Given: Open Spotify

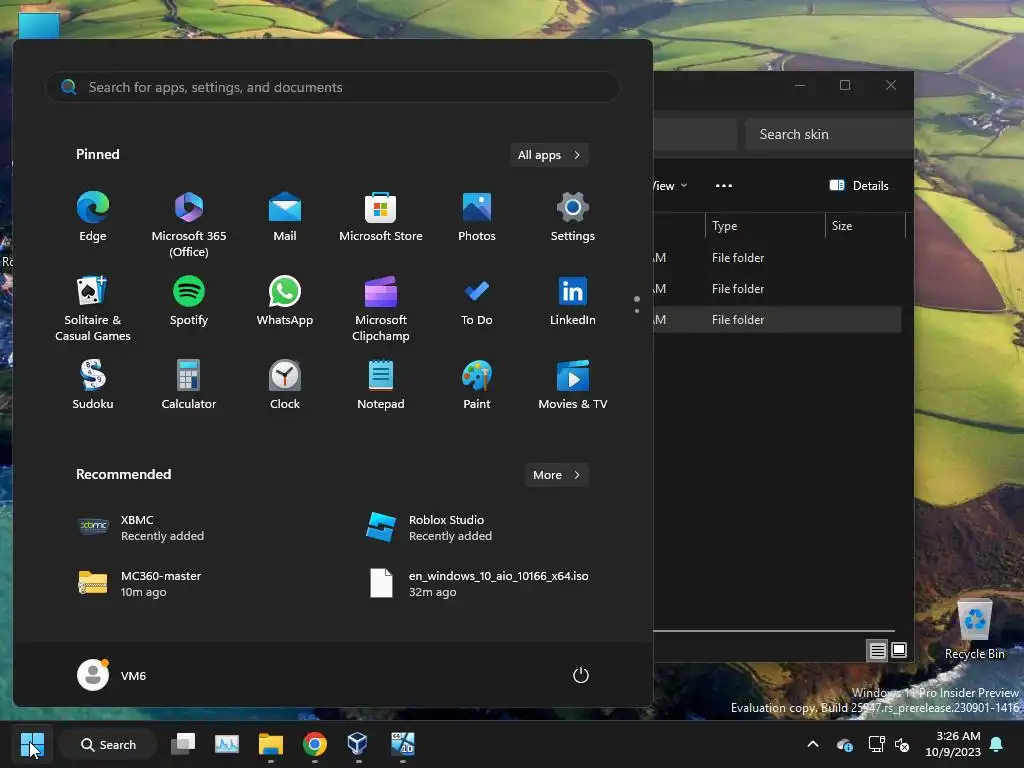Looking at the screenshot, I should point(189,301).
